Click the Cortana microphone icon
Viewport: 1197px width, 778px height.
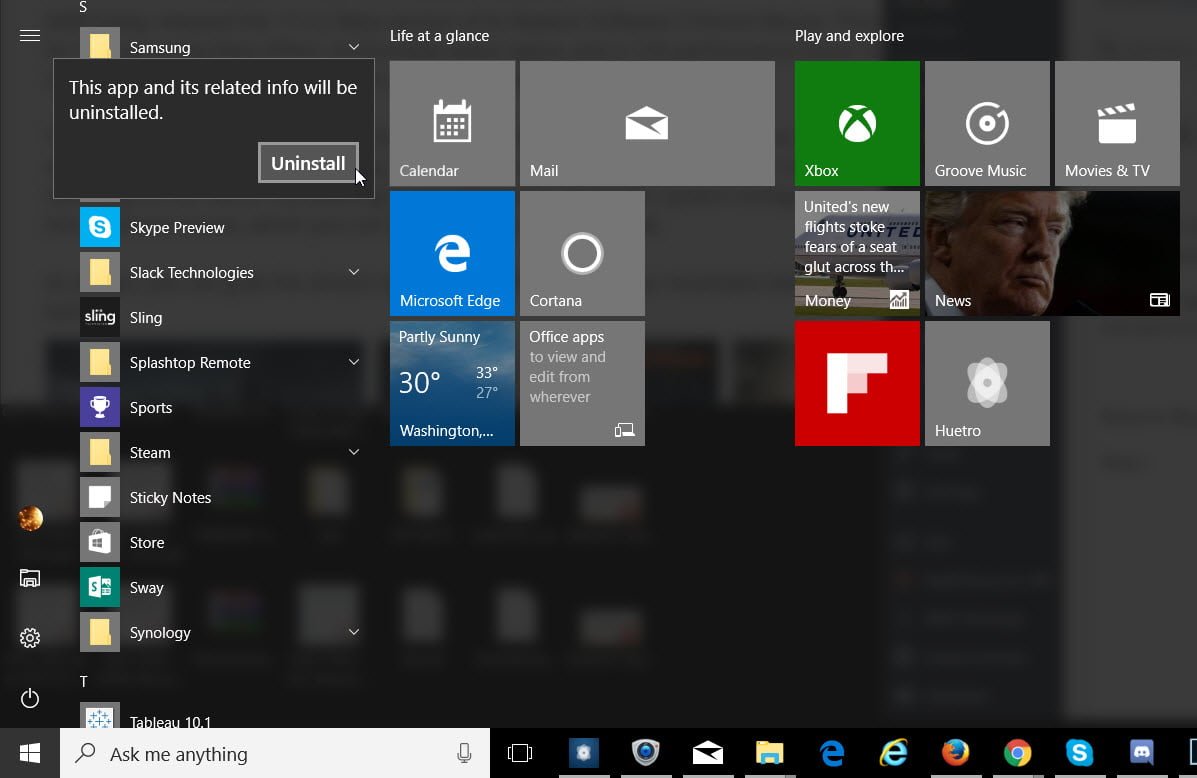click(463, 754)
